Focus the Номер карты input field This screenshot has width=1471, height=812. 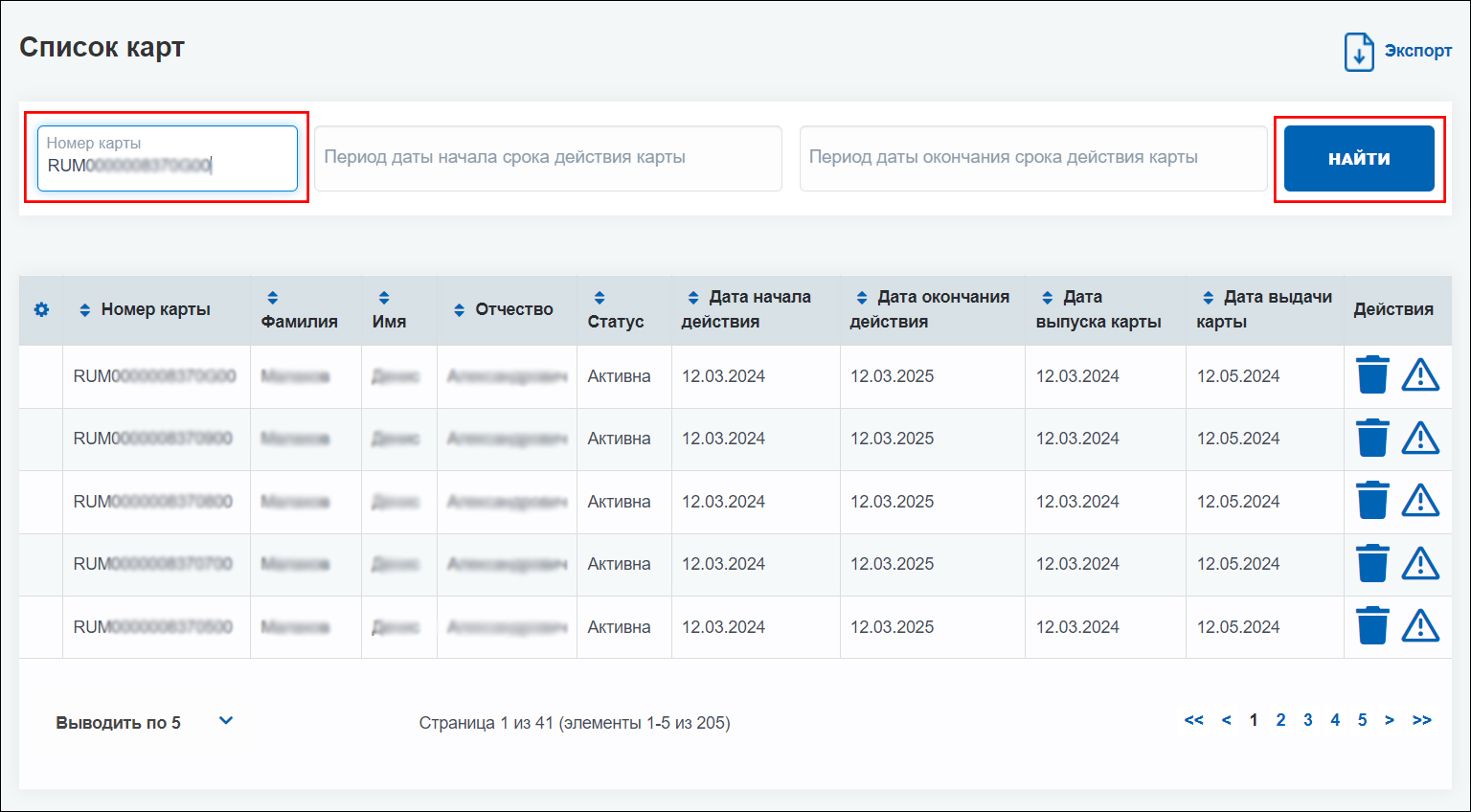click(x=168, y=158)
